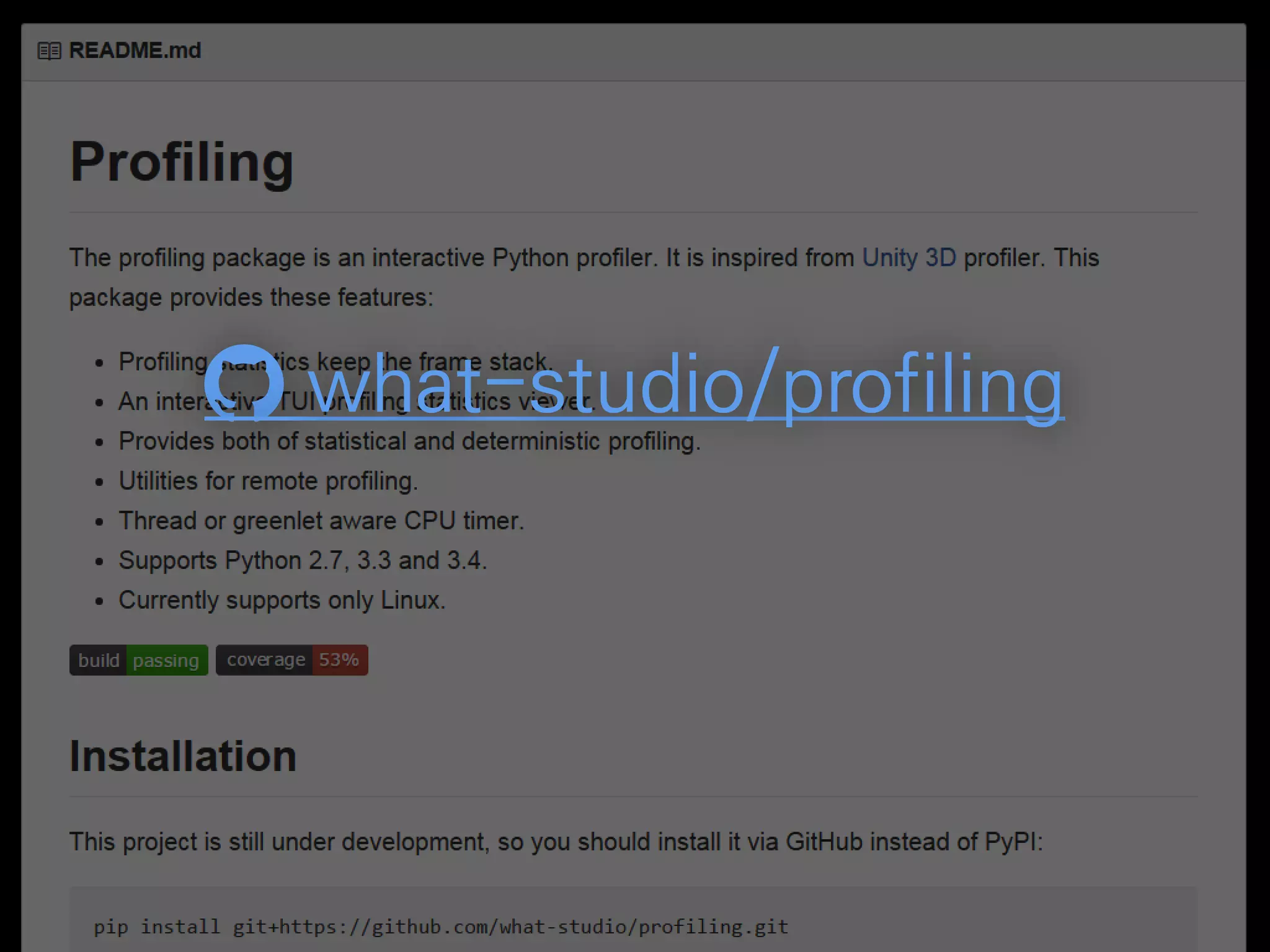
Task: Open the Unity 3D link
Action: coord(909,258)
